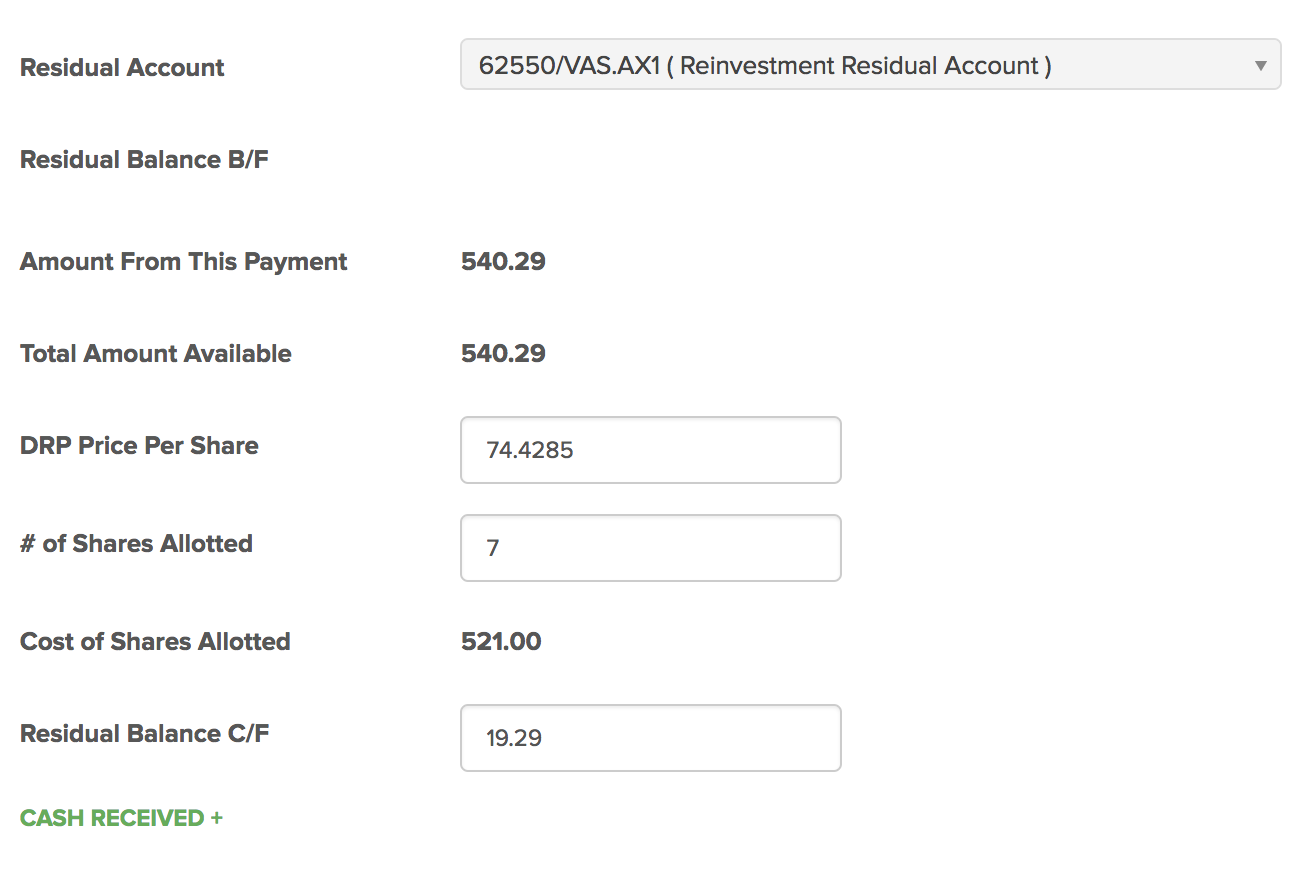Open the Residual Account dropdown

868,64
